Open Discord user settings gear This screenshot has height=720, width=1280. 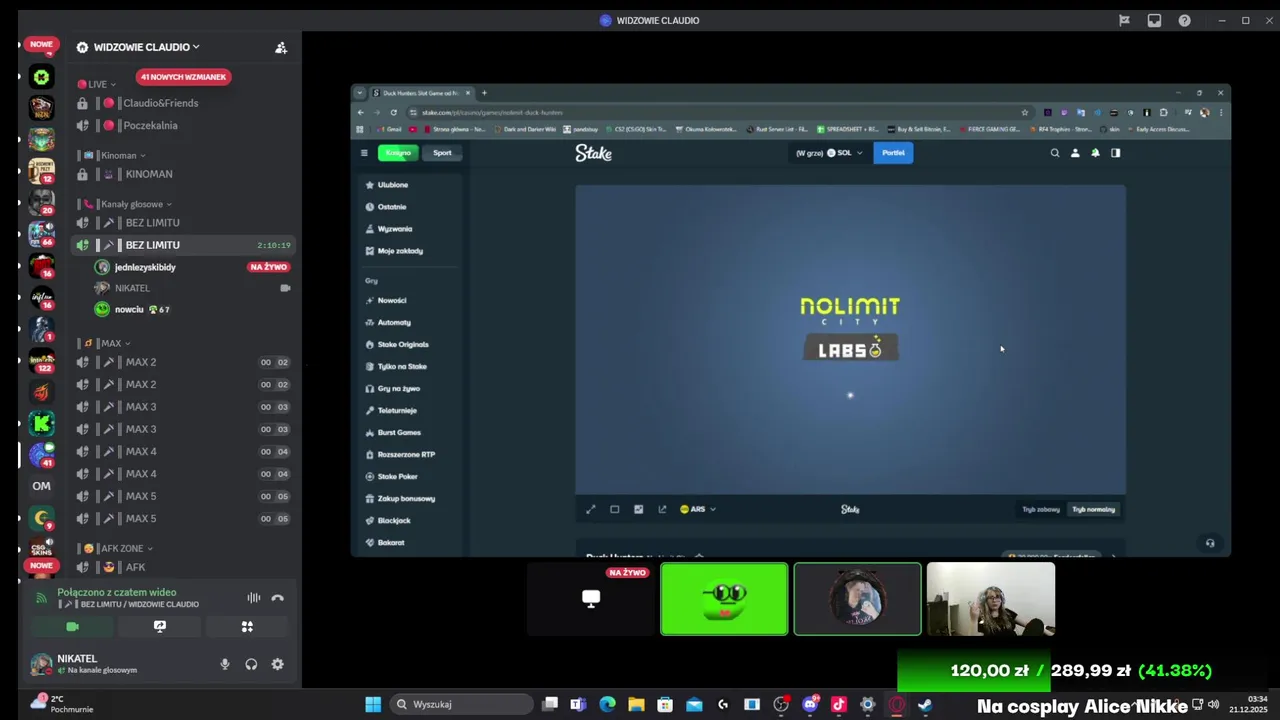tap(278, 664)
